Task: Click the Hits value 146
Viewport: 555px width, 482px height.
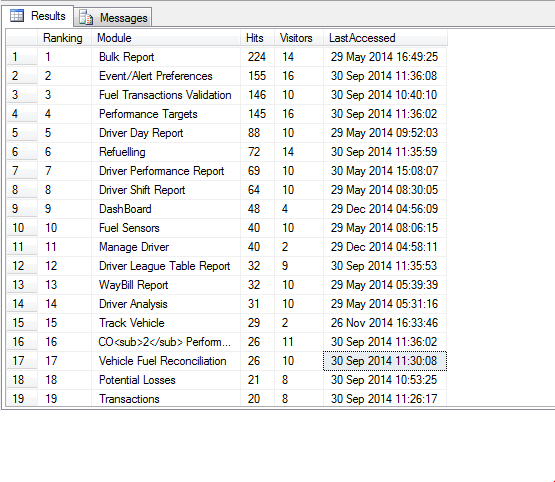Action: [257, 95]
